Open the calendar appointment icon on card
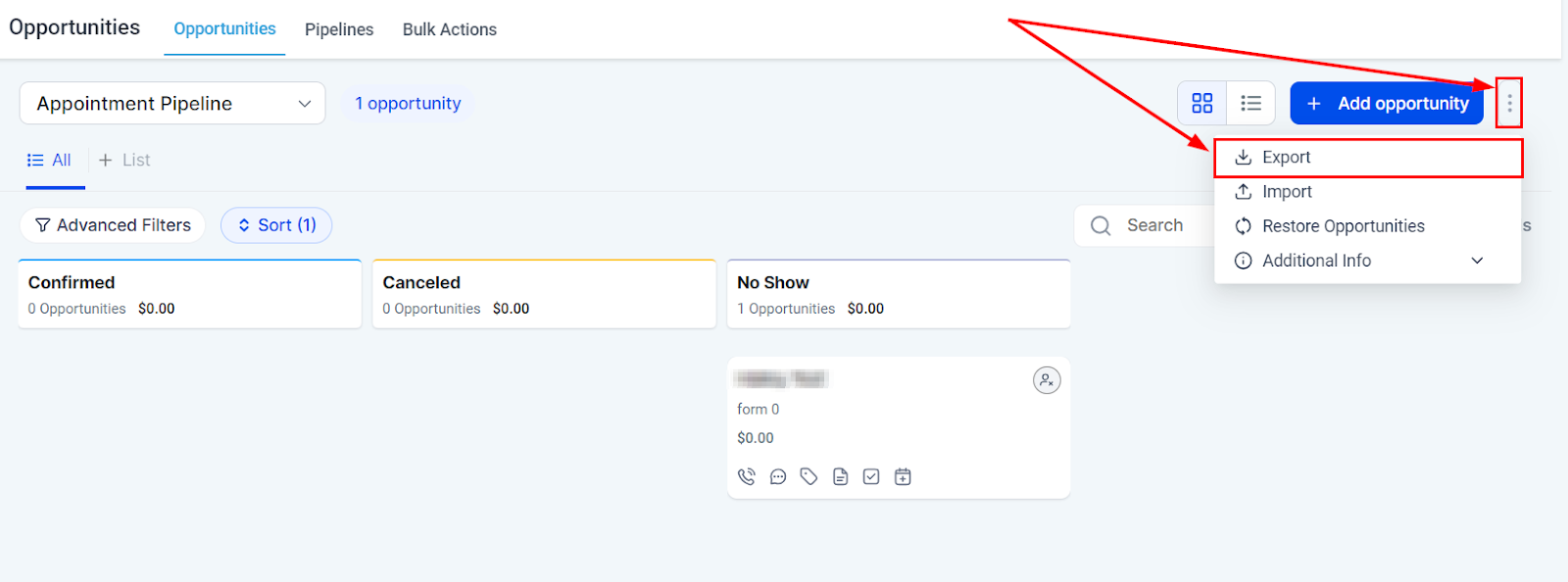 [x=903, y=476]
